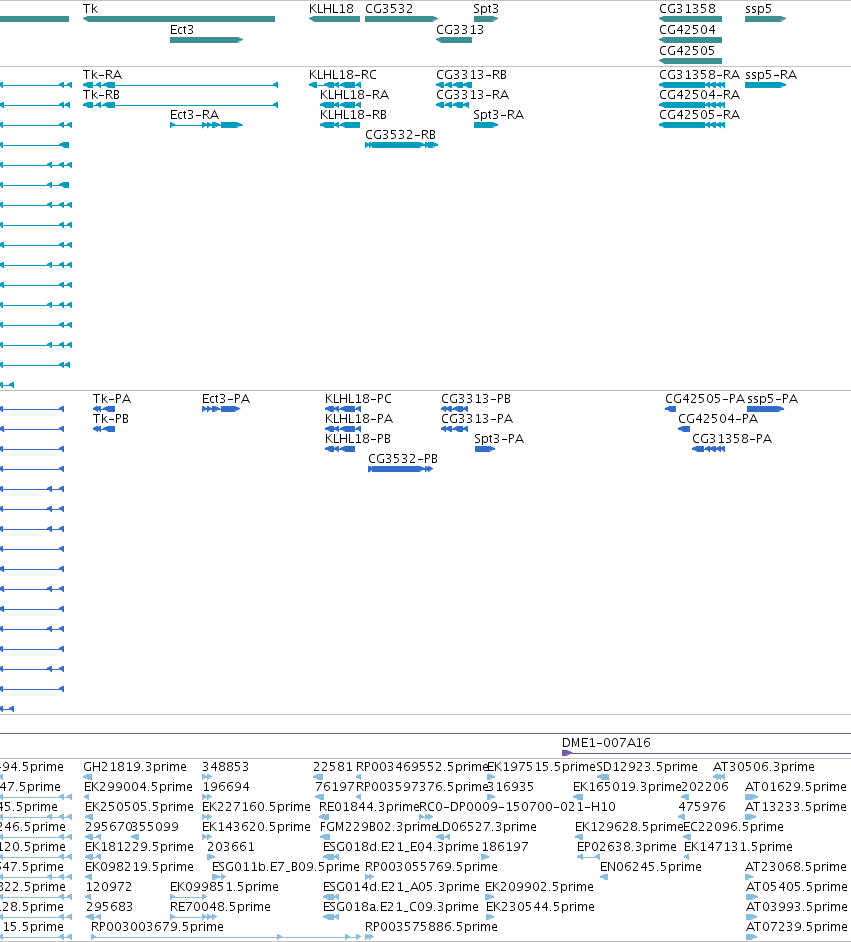Image resolution: width=851 pixels, height=942 pixels.
Task: Click the Tk-PB protein label
Action: (x=111, y=419)
